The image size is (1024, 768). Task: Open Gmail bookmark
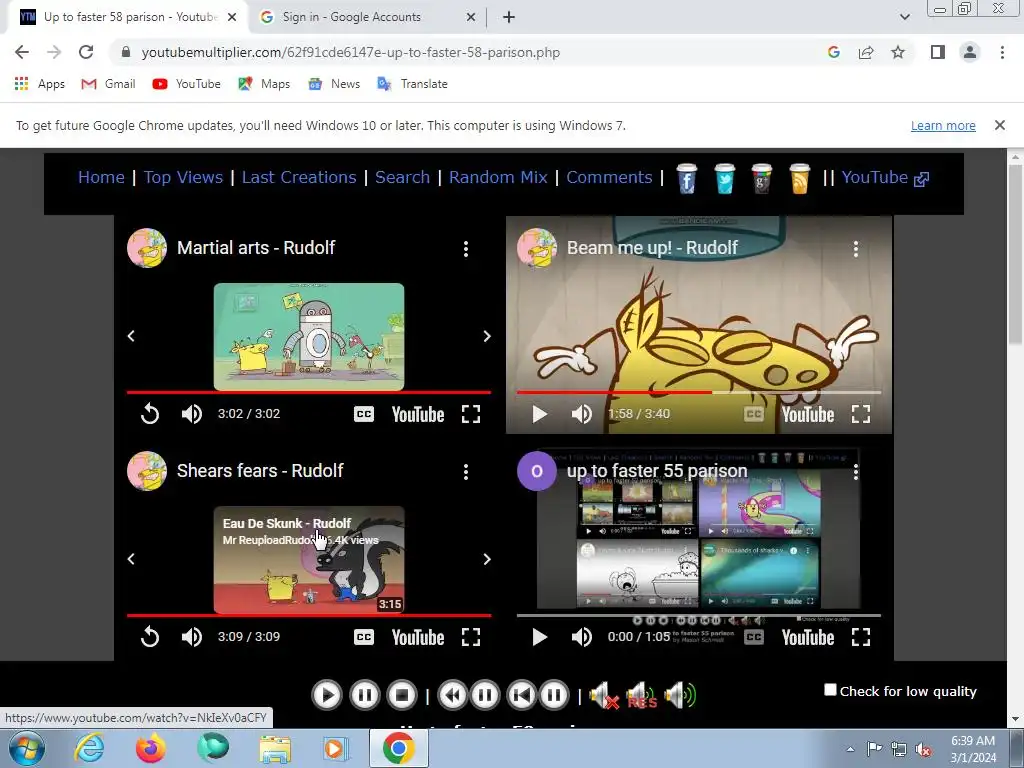(x=108, y=84)
